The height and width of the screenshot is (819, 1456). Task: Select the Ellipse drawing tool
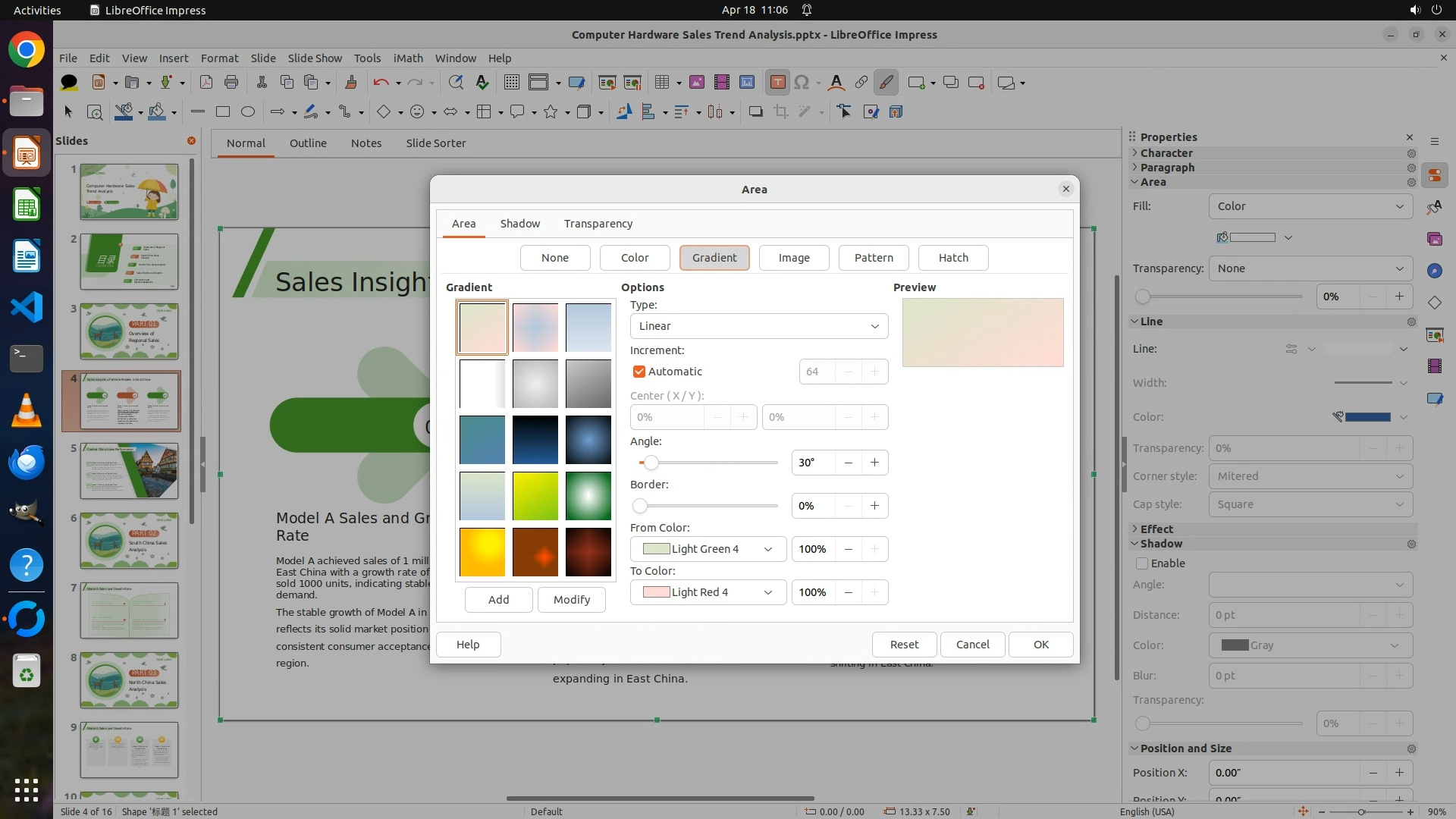click(x=248, y=112)
